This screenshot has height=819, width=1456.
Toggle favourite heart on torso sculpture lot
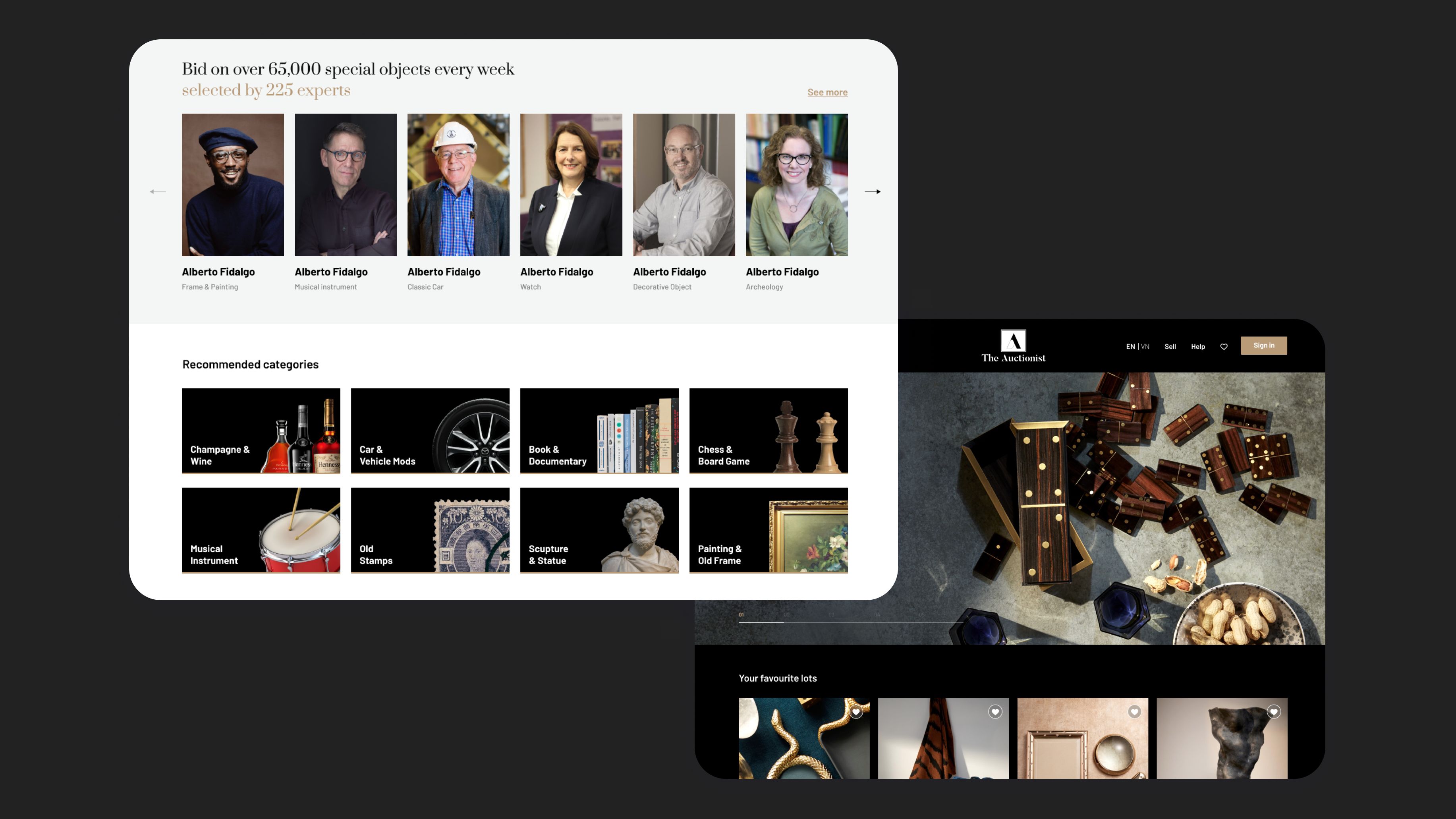(1273, 712)
